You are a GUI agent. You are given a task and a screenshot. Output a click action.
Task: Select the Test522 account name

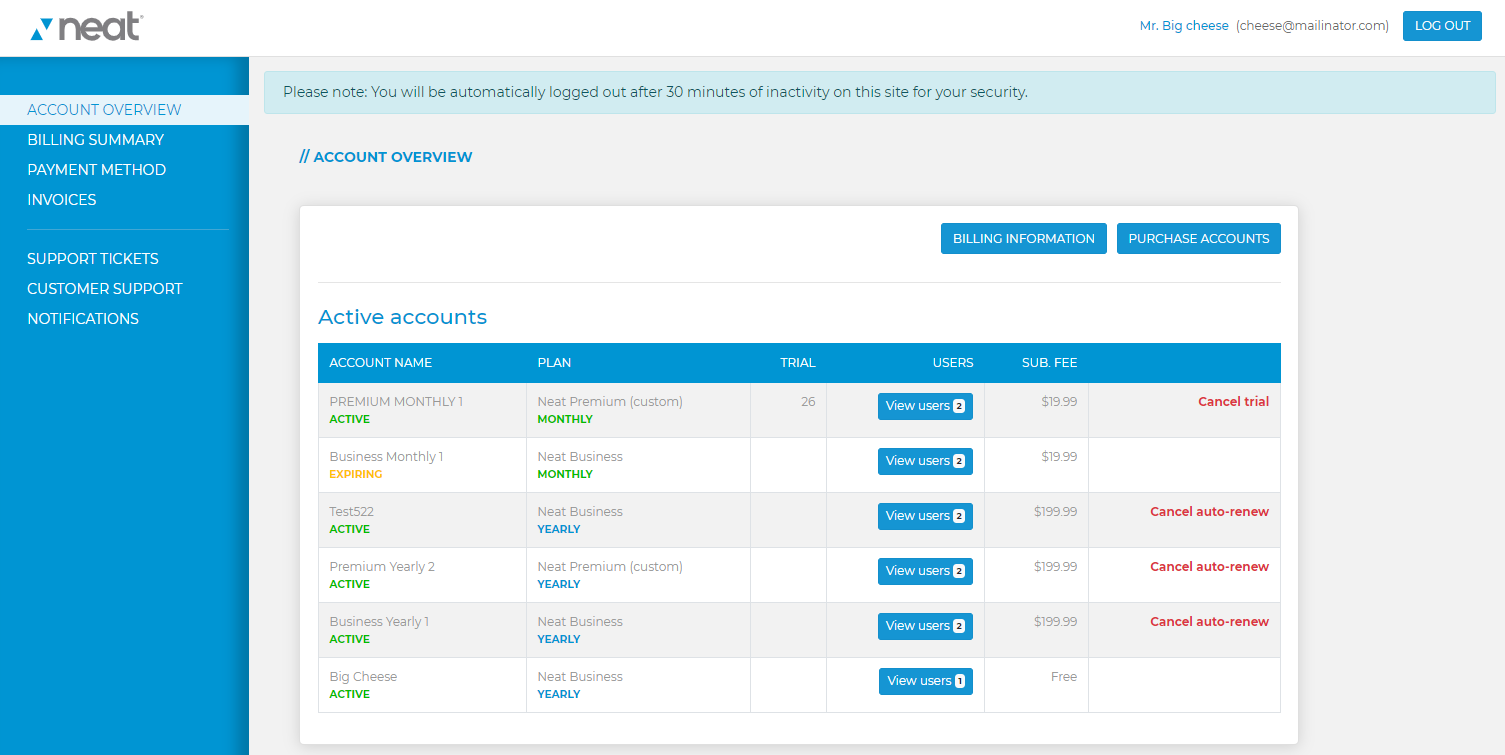pyautogui.click(x=351, y=512)
